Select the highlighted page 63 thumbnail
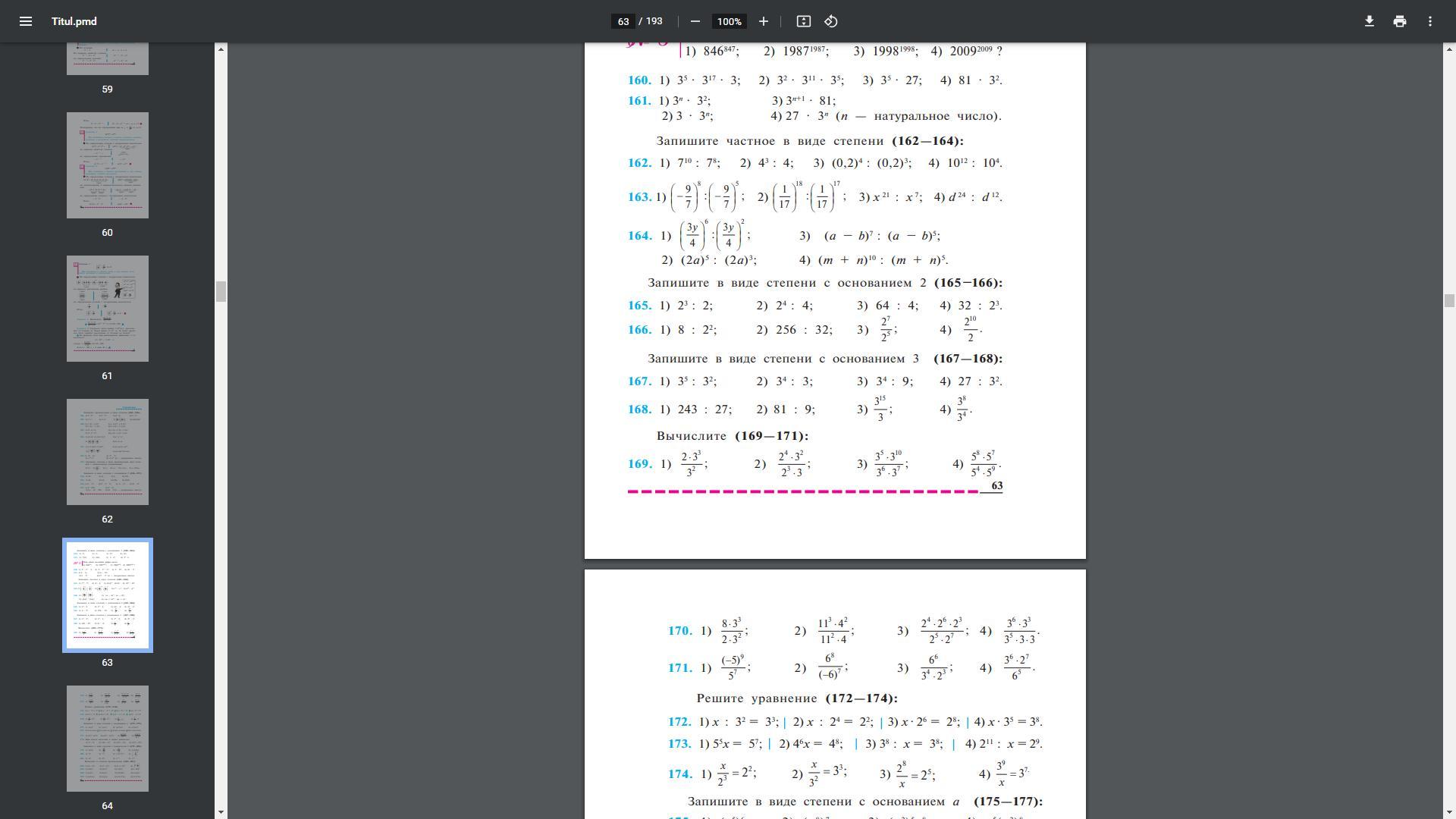This screenshot has height=819, width=1456. (107, 595)
